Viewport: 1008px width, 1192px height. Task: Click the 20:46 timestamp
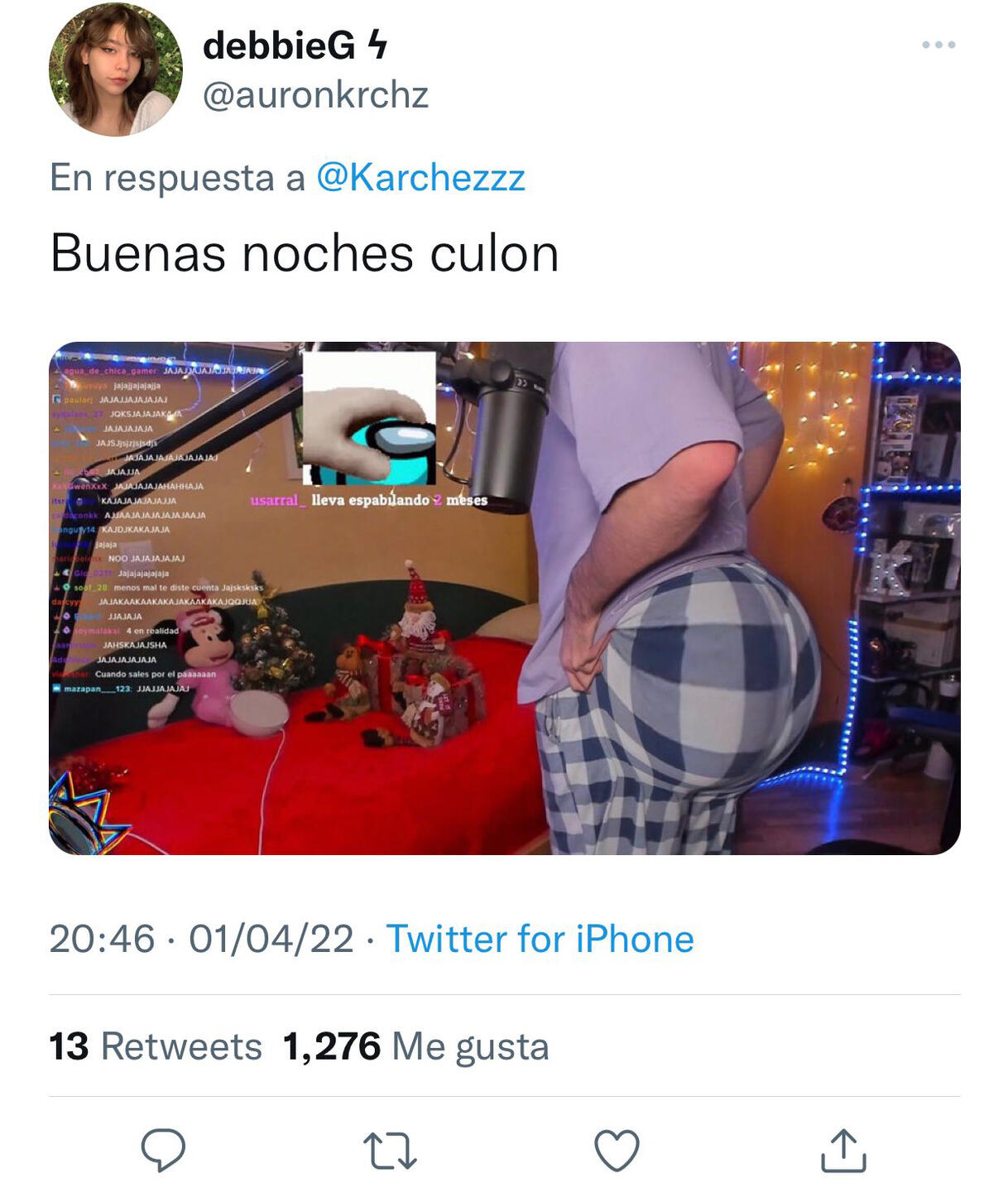point(102,939)
